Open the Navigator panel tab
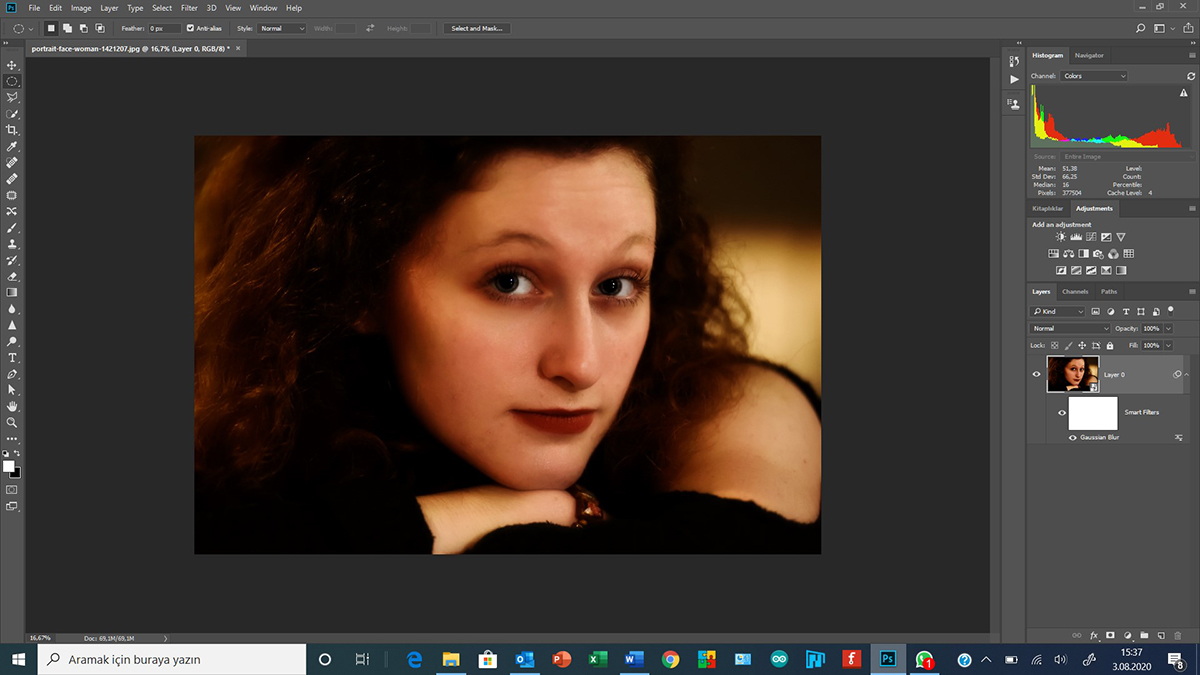Image resolution: width=1200 pixels, height=675 pixels. pyautogui.click(x=1089, y=55)
